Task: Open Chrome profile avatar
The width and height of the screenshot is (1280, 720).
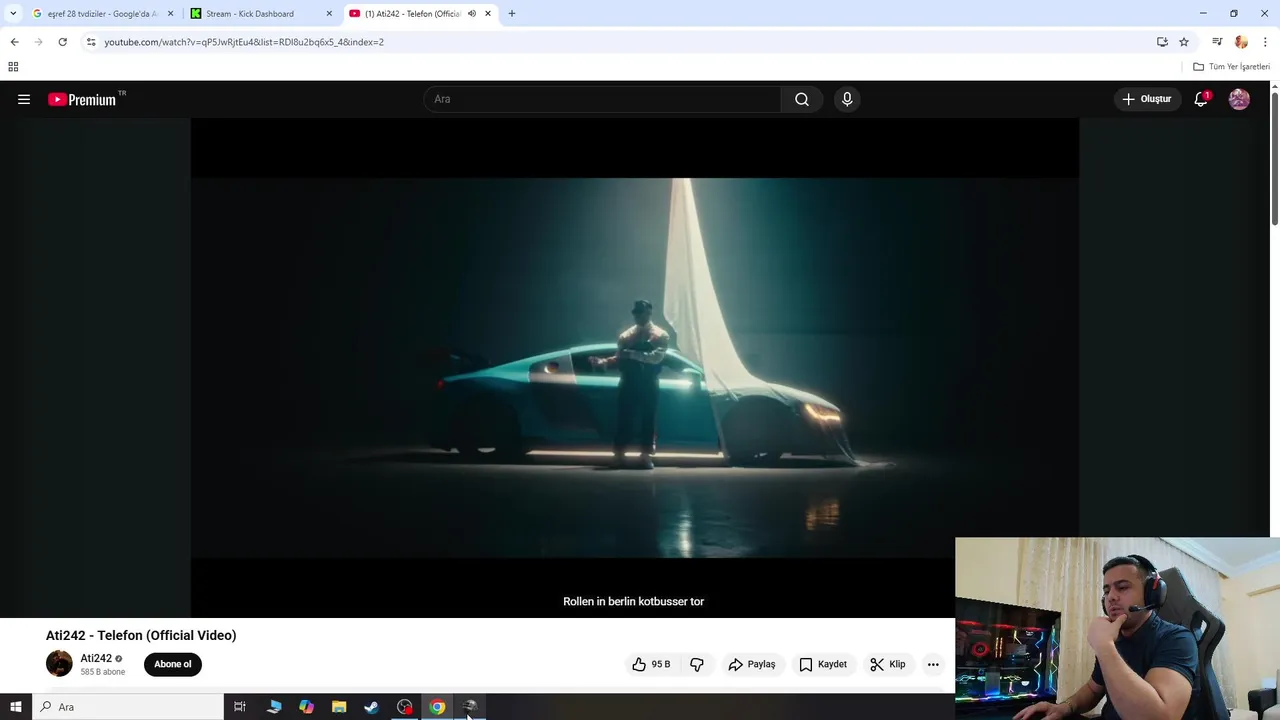Action: click(1241, 42)
